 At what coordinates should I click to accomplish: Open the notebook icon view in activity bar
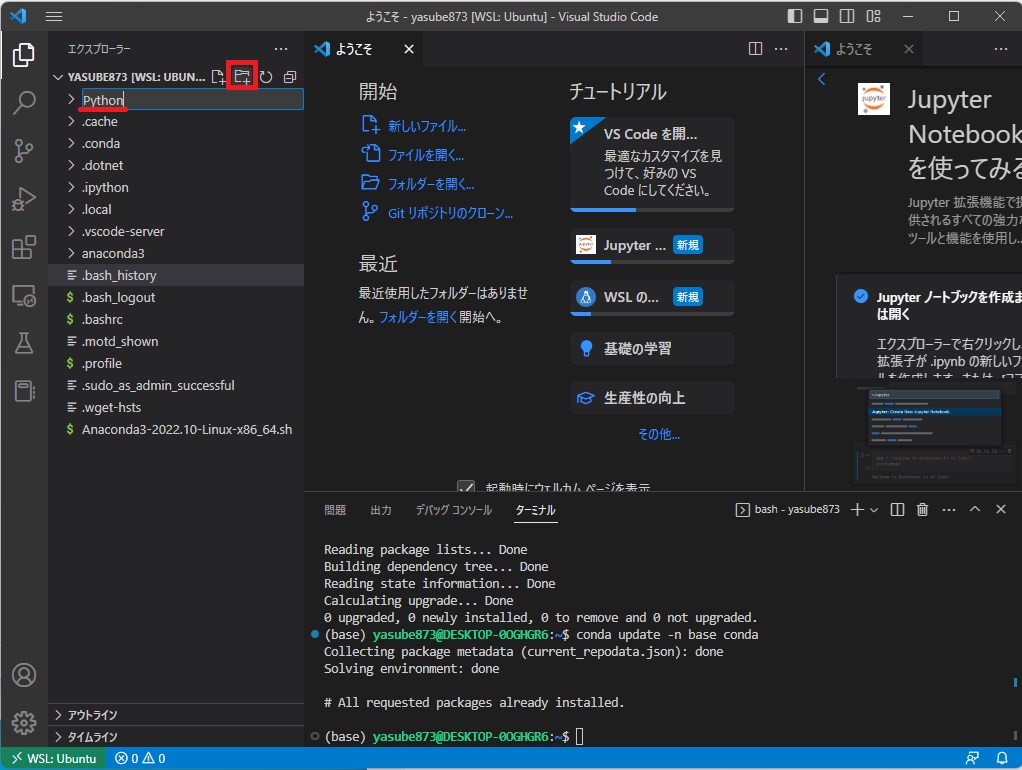(23, 391)
